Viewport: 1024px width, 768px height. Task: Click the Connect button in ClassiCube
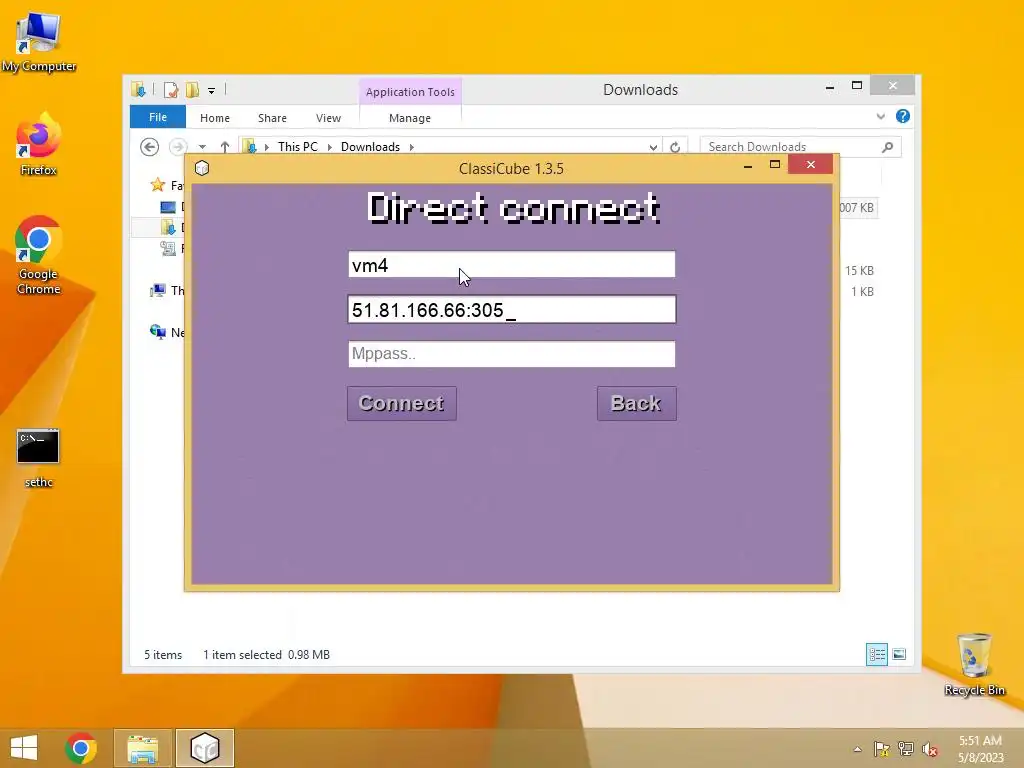pyautogui.click(x=402, y=404)
